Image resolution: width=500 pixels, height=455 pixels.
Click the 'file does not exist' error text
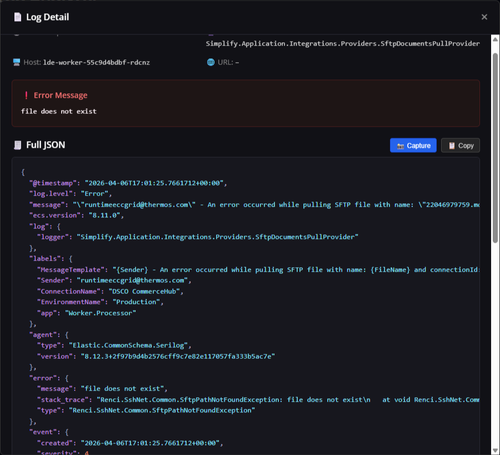tap(59, 111)
